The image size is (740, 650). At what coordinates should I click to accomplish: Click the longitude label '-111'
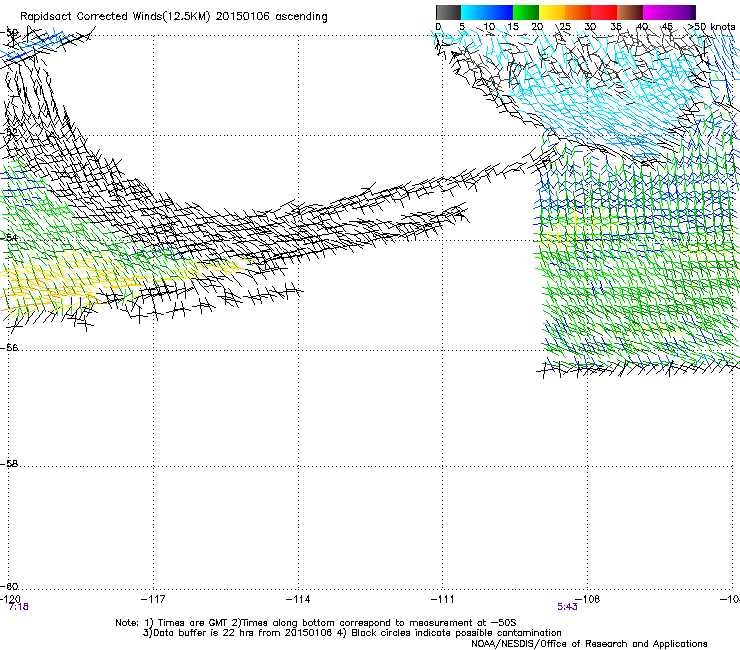tap(443, 599)
